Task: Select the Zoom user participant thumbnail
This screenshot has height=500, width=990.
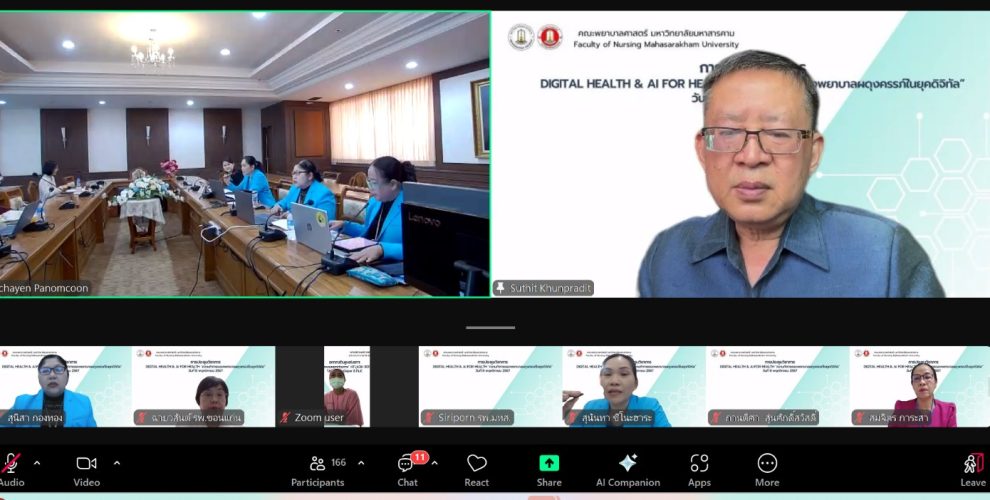Action: tap(347, 386)
